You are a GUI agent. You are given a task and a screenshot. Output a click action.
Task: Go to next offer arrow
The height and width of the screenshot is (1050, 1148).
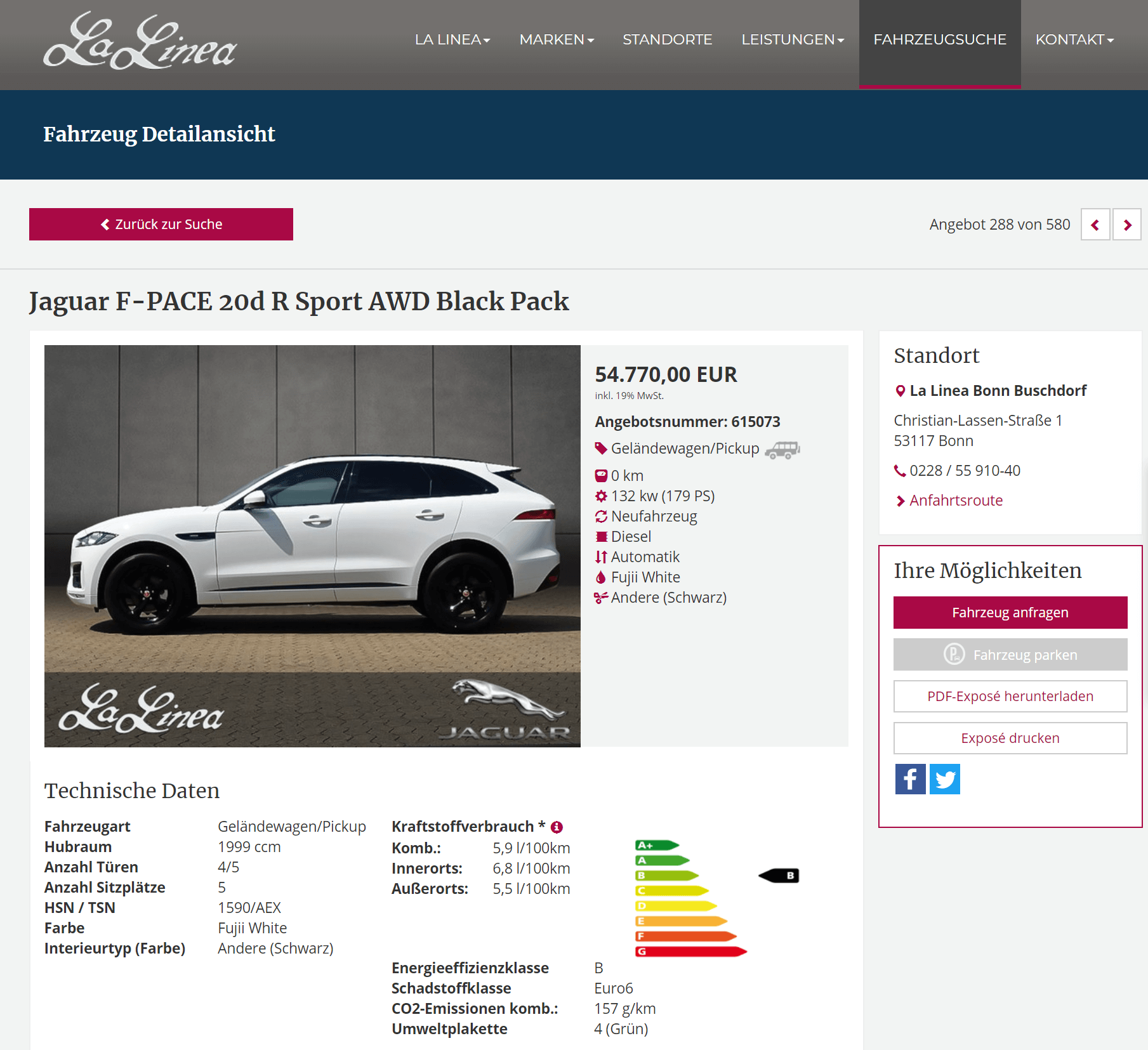(x=1127, y=225)
